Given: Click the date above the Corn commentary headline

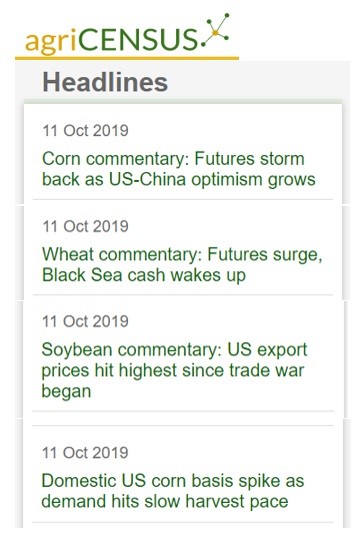Looking at the screenshot, I should click(x=85, y=131).
